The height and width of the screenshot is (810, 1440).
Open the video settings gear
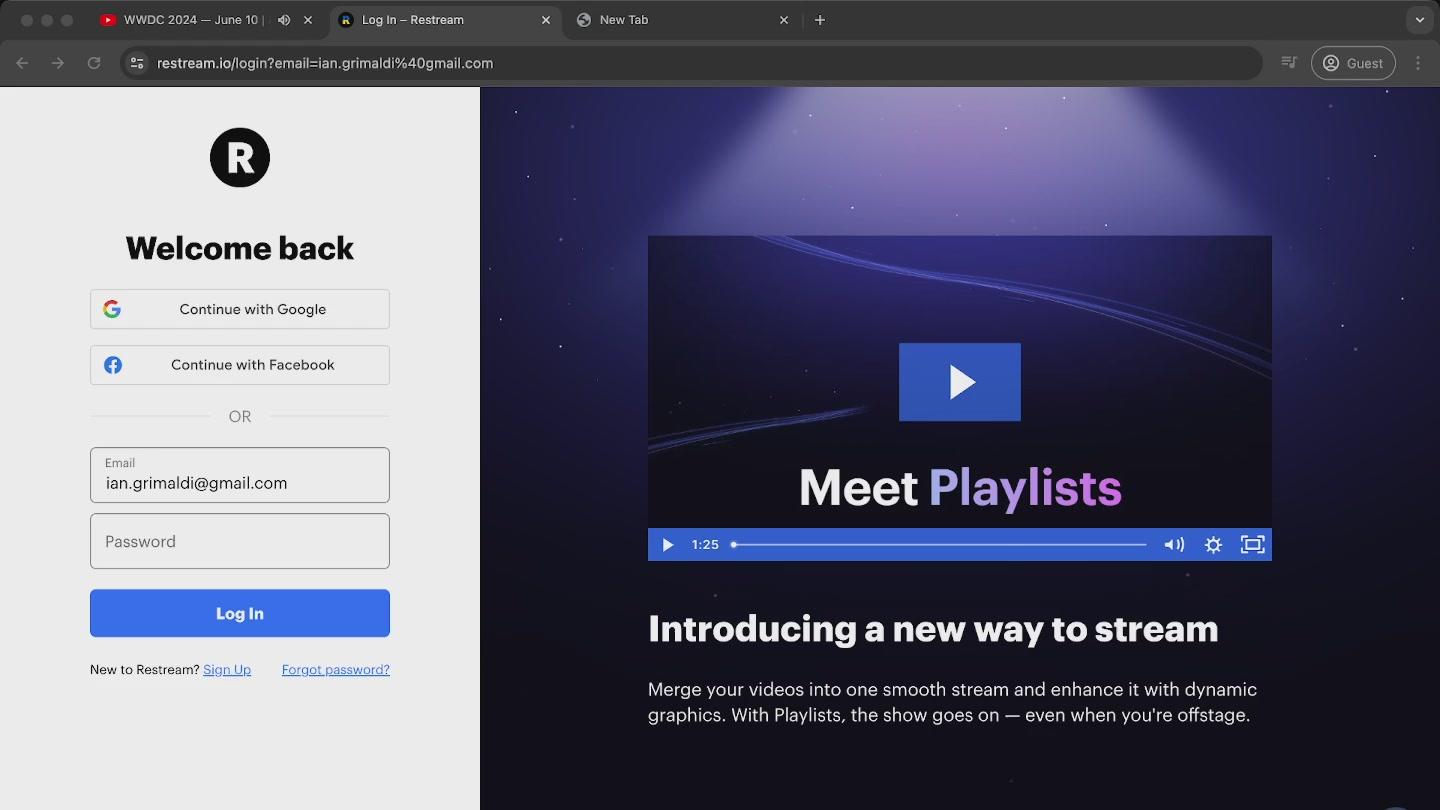tap(1213, 545)
